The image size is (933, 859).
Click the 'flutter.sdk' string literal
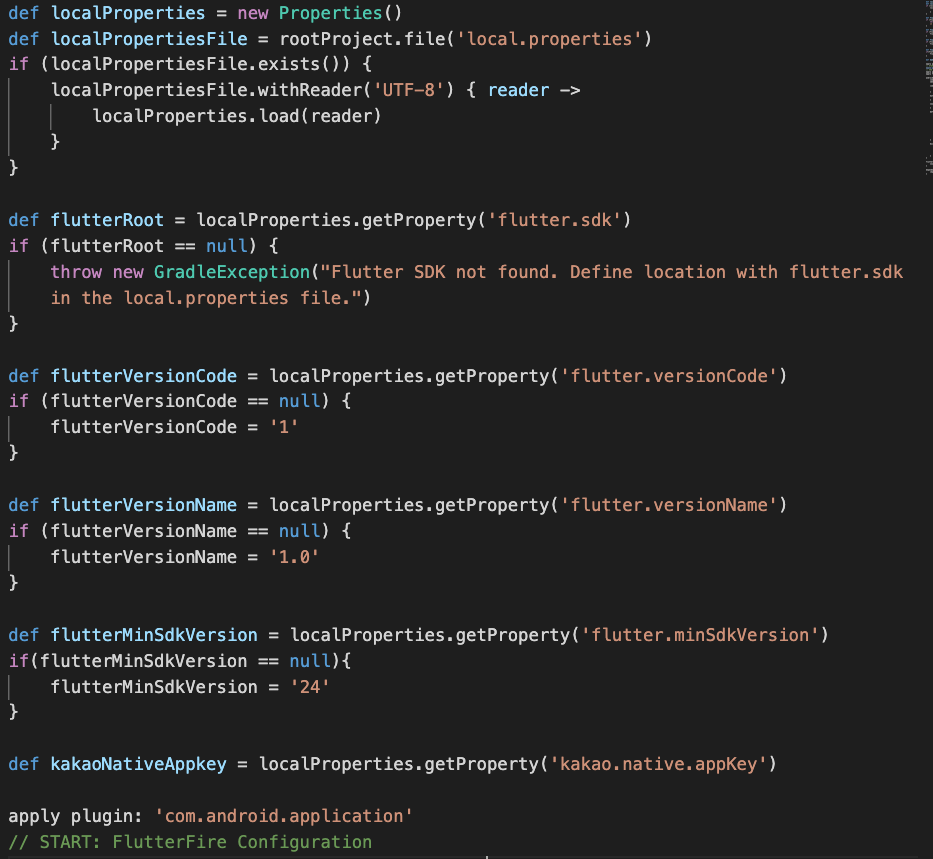coord(555,220)
